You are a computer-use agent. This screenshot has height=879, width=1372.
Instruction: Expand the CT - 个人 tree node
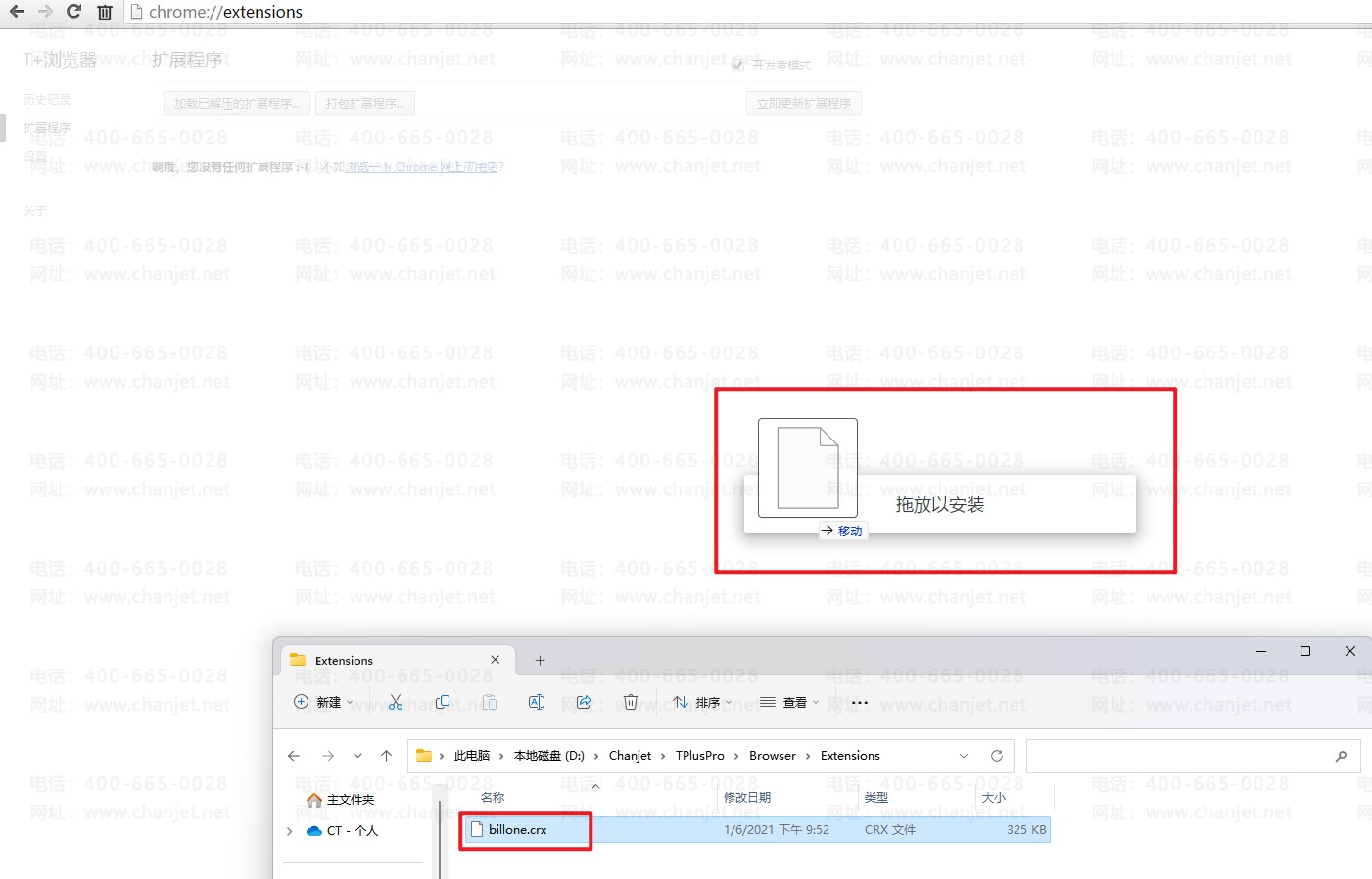pos(290,831)
